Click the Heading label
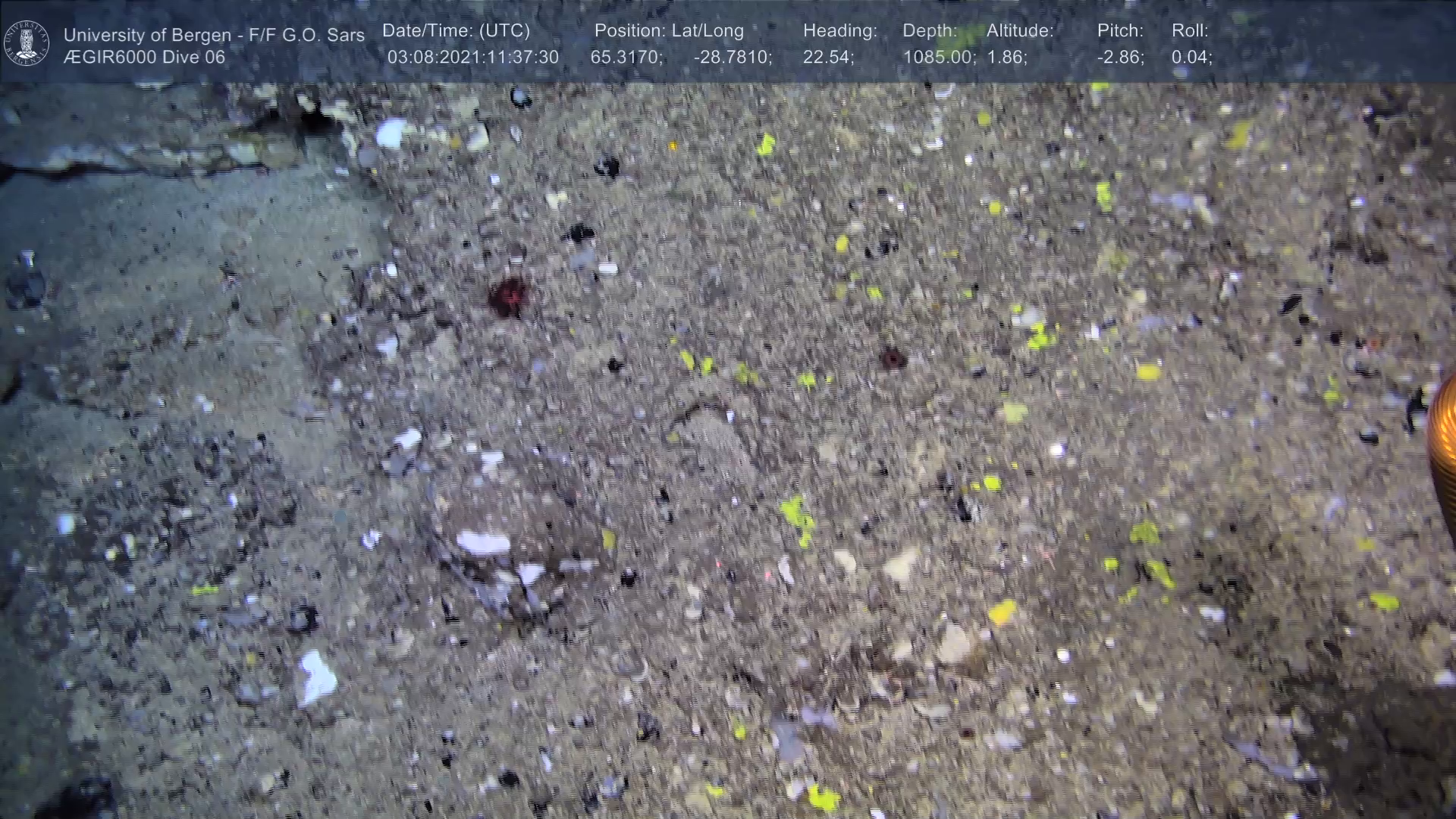The width and height of the screenshot is (1456, 819). point(839,31)
